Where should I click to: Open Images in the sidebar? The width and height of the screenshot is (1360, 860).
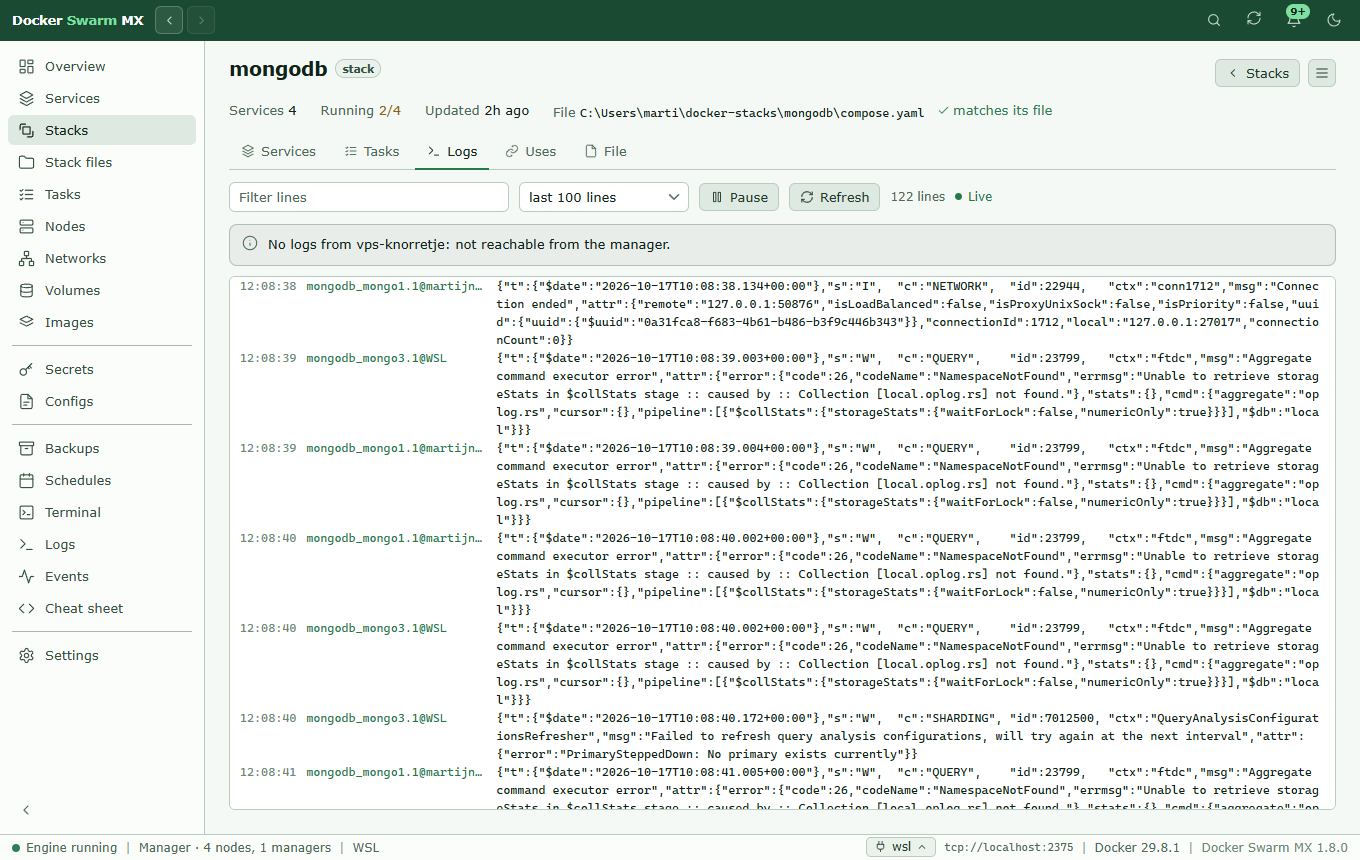click(x=102, y=322)
